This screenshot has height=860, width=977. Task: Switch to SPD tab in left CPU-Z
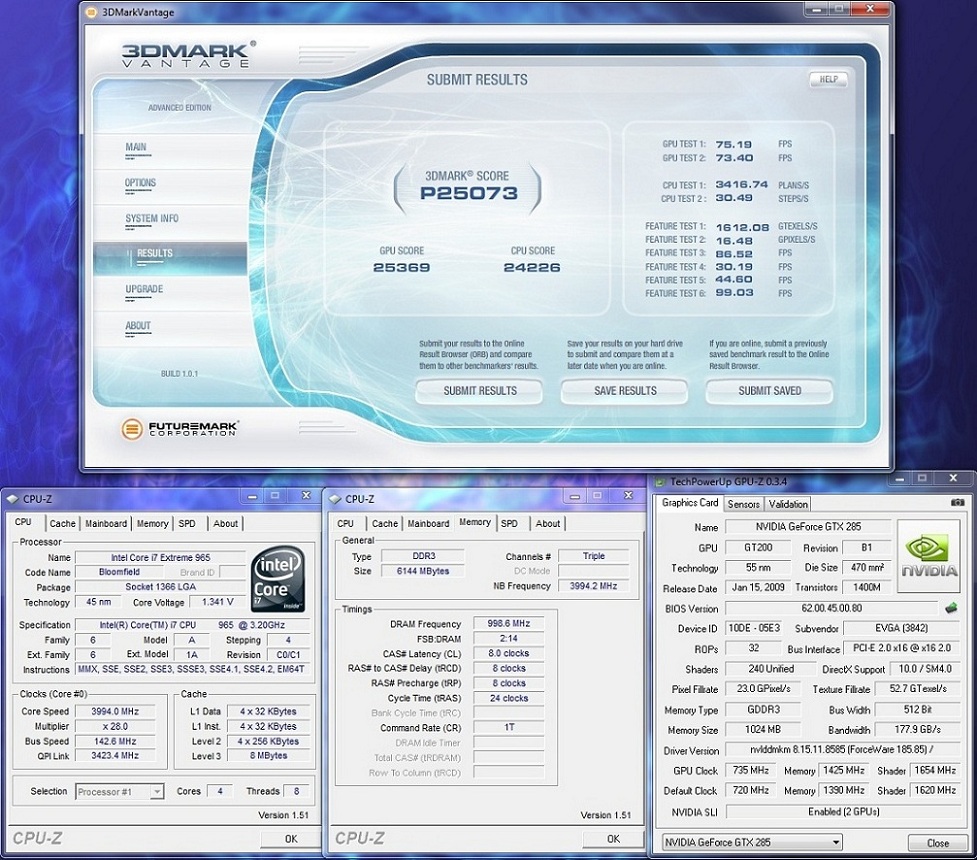187,523
